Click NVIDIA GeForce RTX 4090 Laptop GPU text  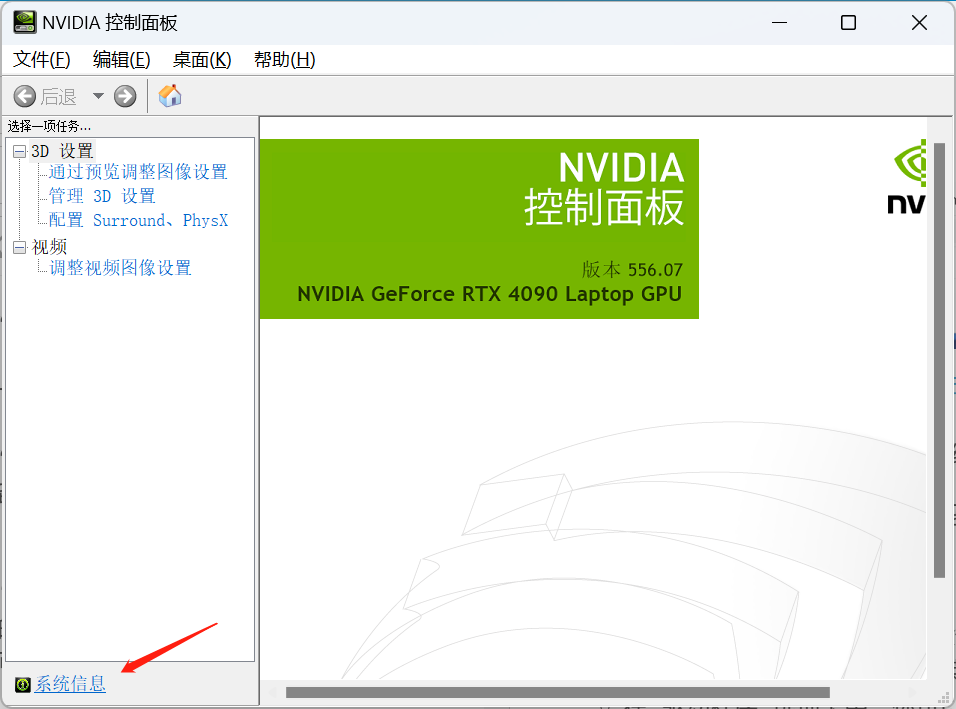click(x=489, y=294)
